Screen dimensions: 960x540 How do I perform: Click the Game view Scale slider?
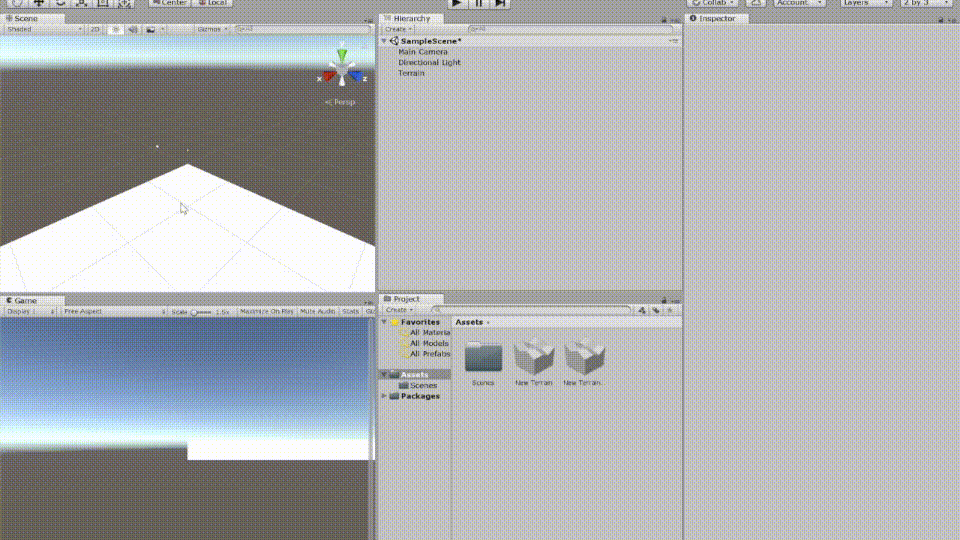pos(201,312)
